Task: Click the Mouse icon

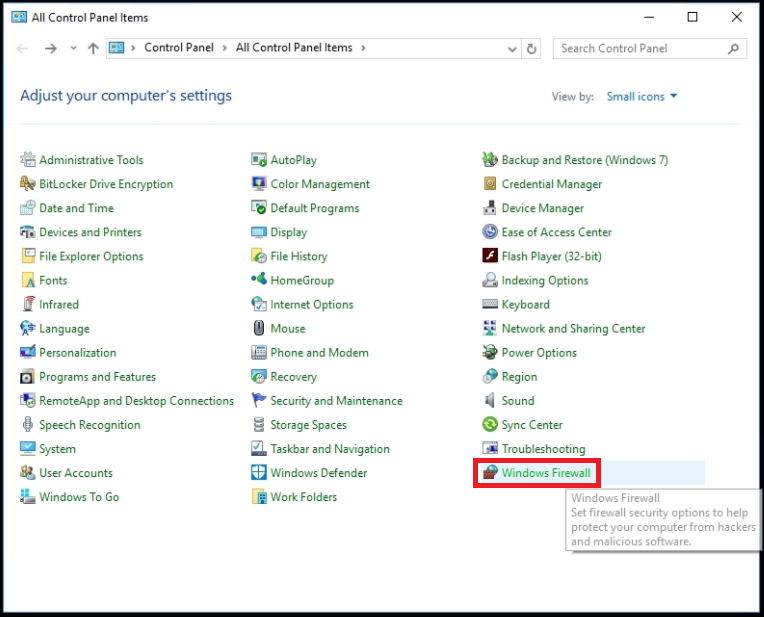Action: 259,329
